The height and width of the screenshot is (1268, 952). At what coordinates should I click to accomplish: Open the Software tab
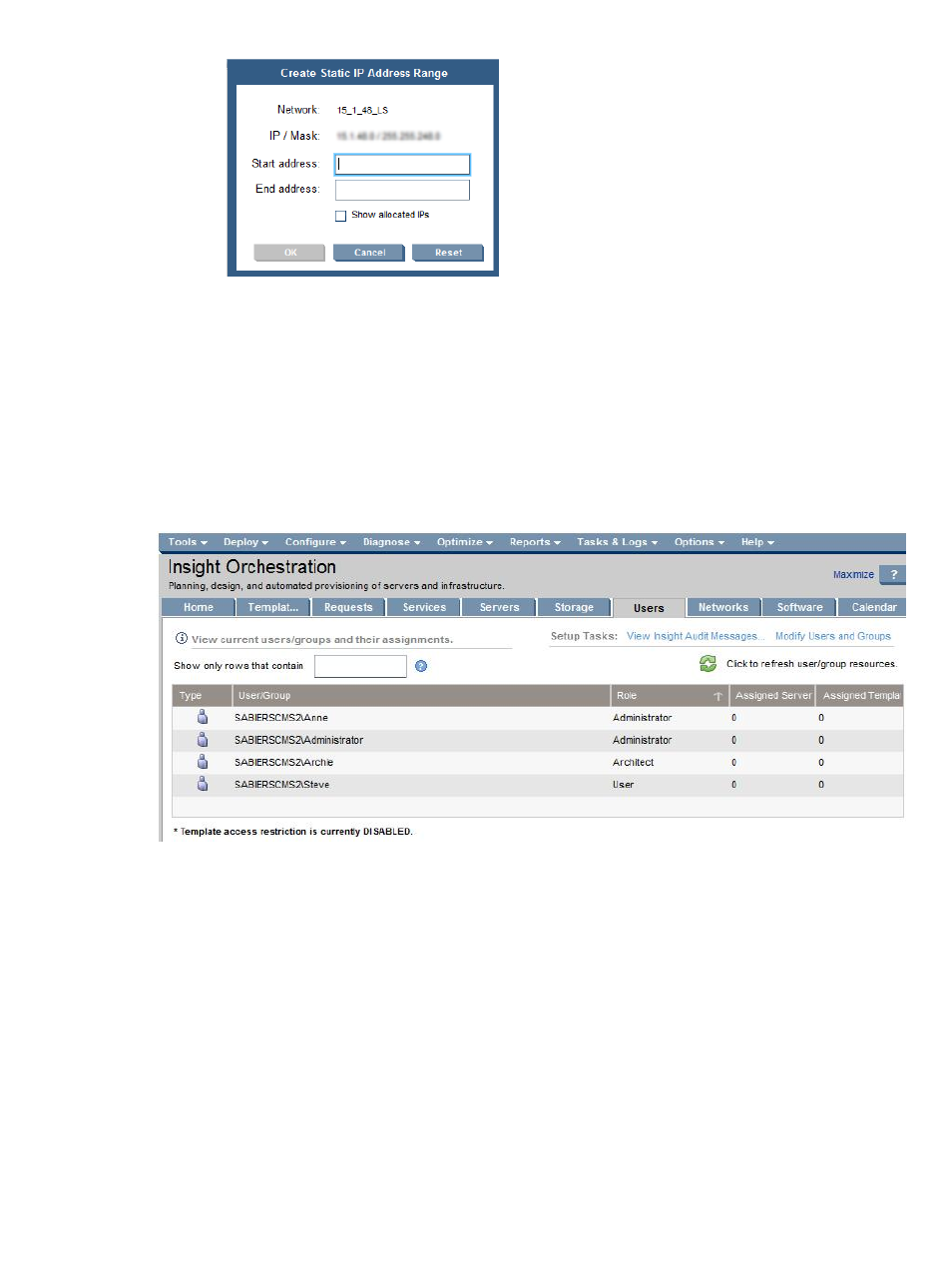tap(799, 607)
